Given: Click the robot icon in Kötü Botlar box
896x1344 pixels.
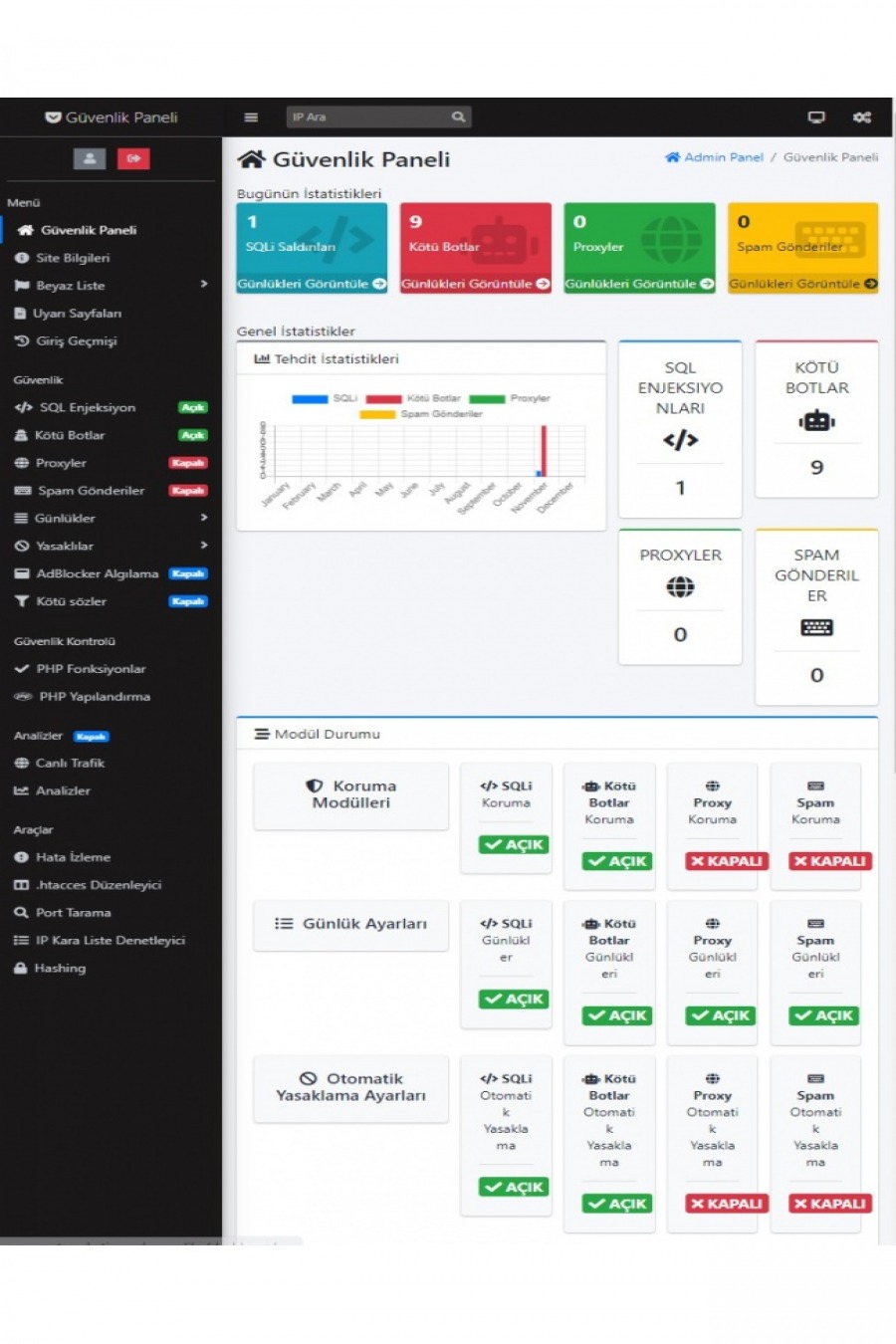Looking at the screenshot, I should 816,421.
